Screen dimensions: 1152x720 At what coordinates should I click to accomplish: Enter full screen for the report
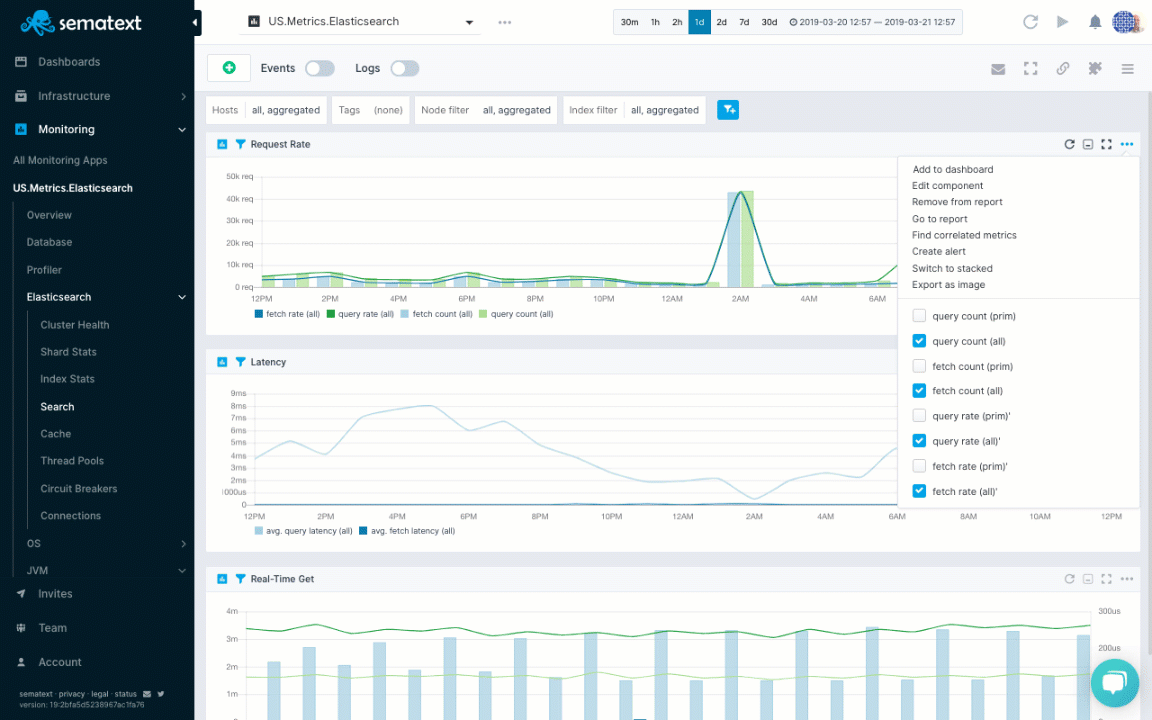click(x=1031, y=68)
